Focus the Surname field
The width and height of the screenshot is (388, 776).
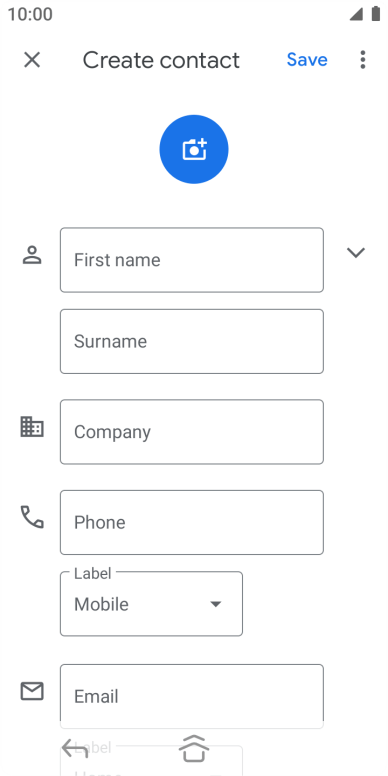[192, 341]
